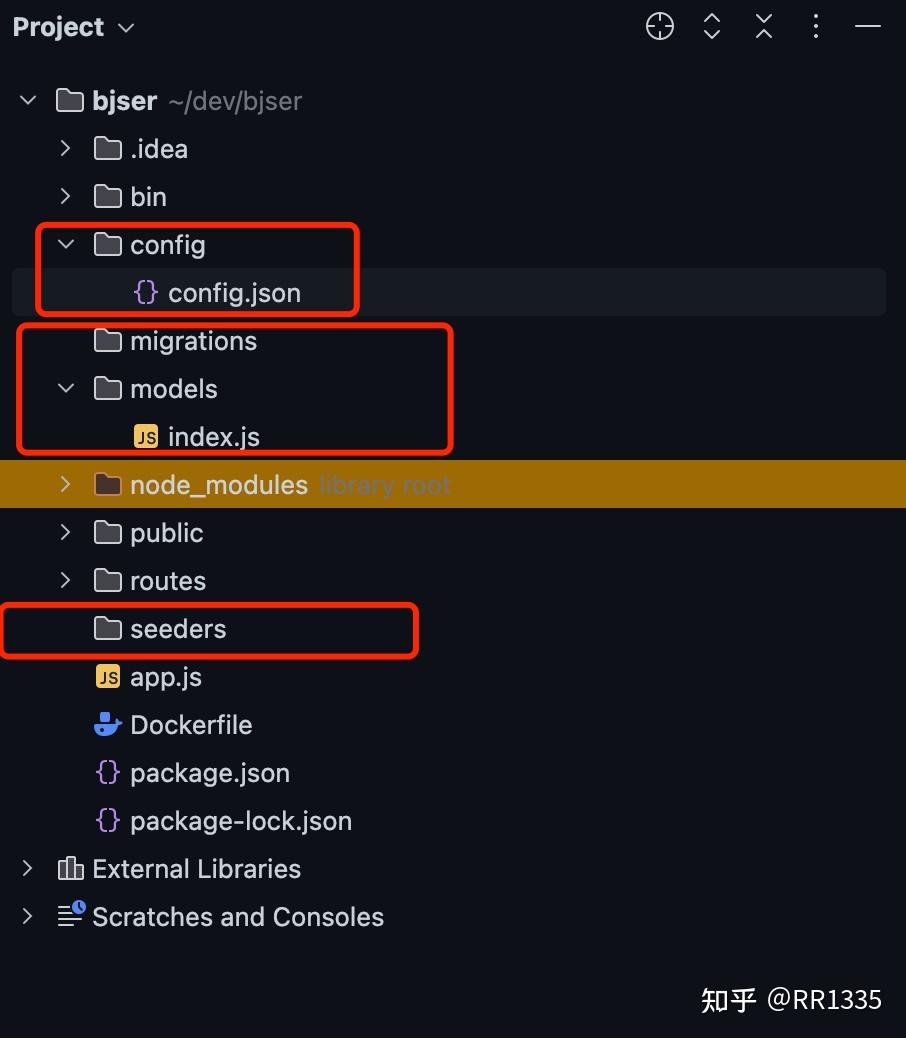
Task: Collapse the config folder
Action: coord(66,245)
